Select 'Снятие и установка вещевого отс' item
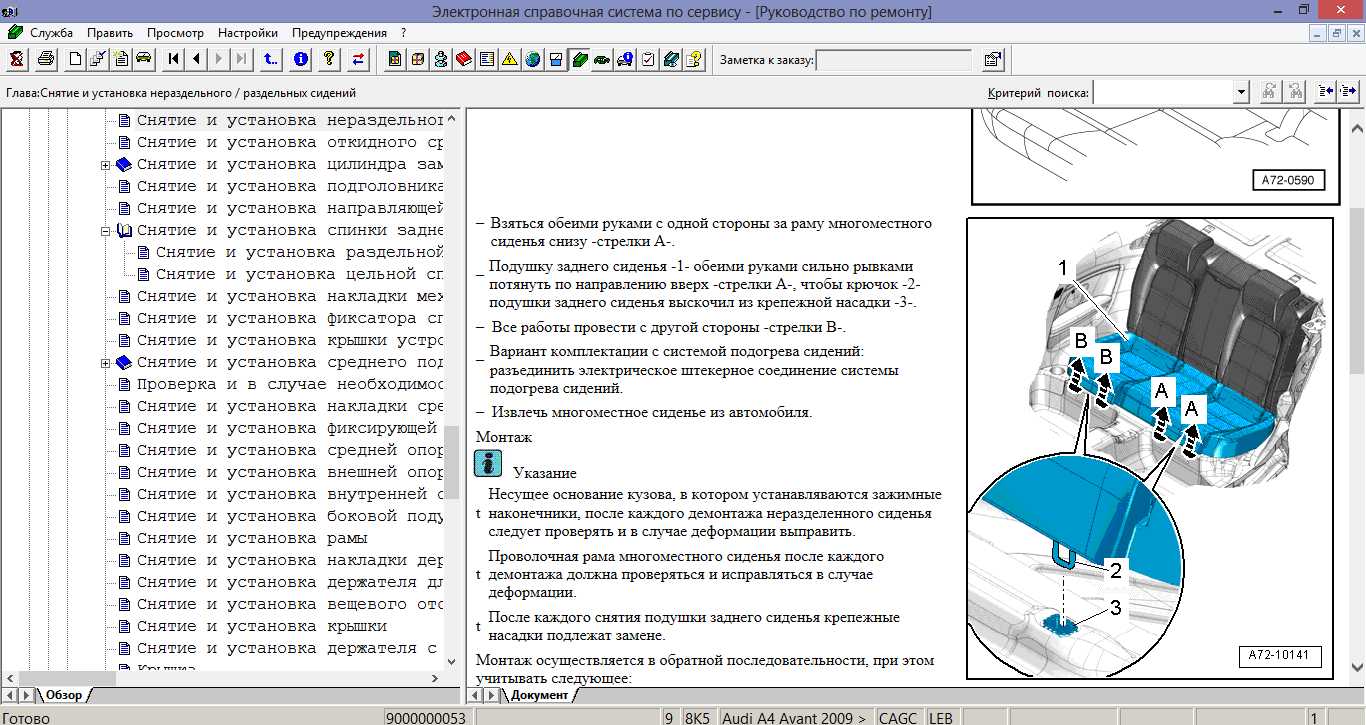This screenshot has width=1366, height=725. coord(289,605)
